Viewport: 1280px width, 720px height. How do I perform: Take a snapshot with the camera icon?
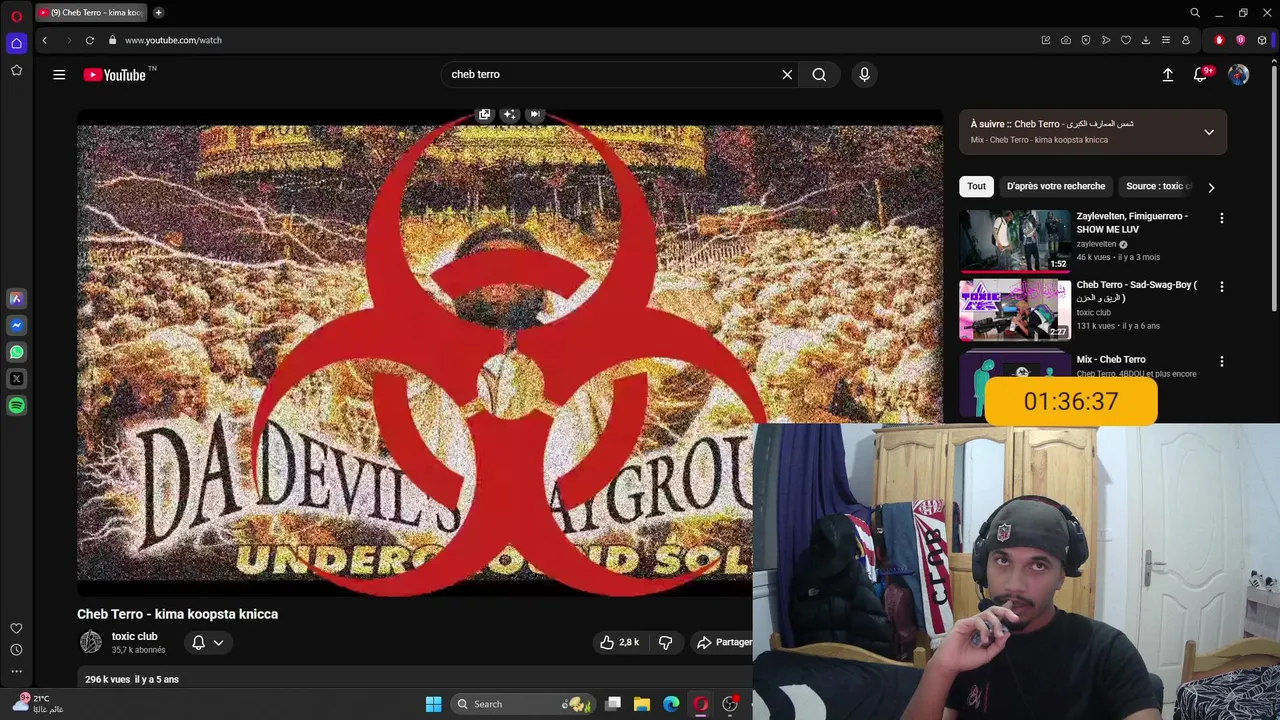tap(1066, 40)
